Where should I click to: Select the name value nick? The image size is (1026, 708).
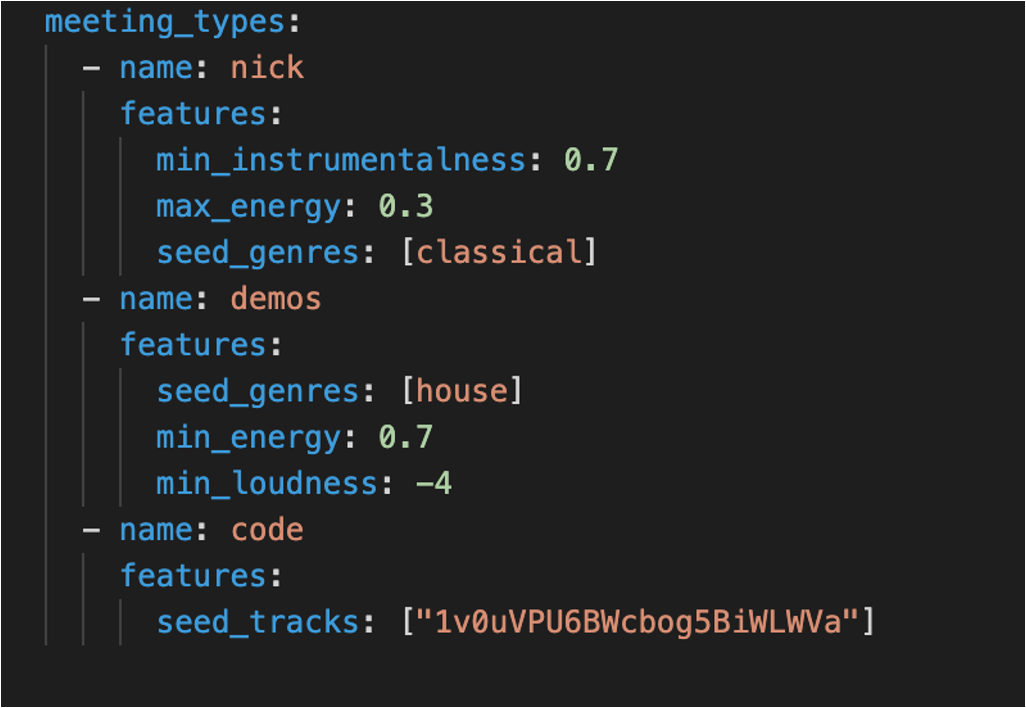[x=267, y=68]
